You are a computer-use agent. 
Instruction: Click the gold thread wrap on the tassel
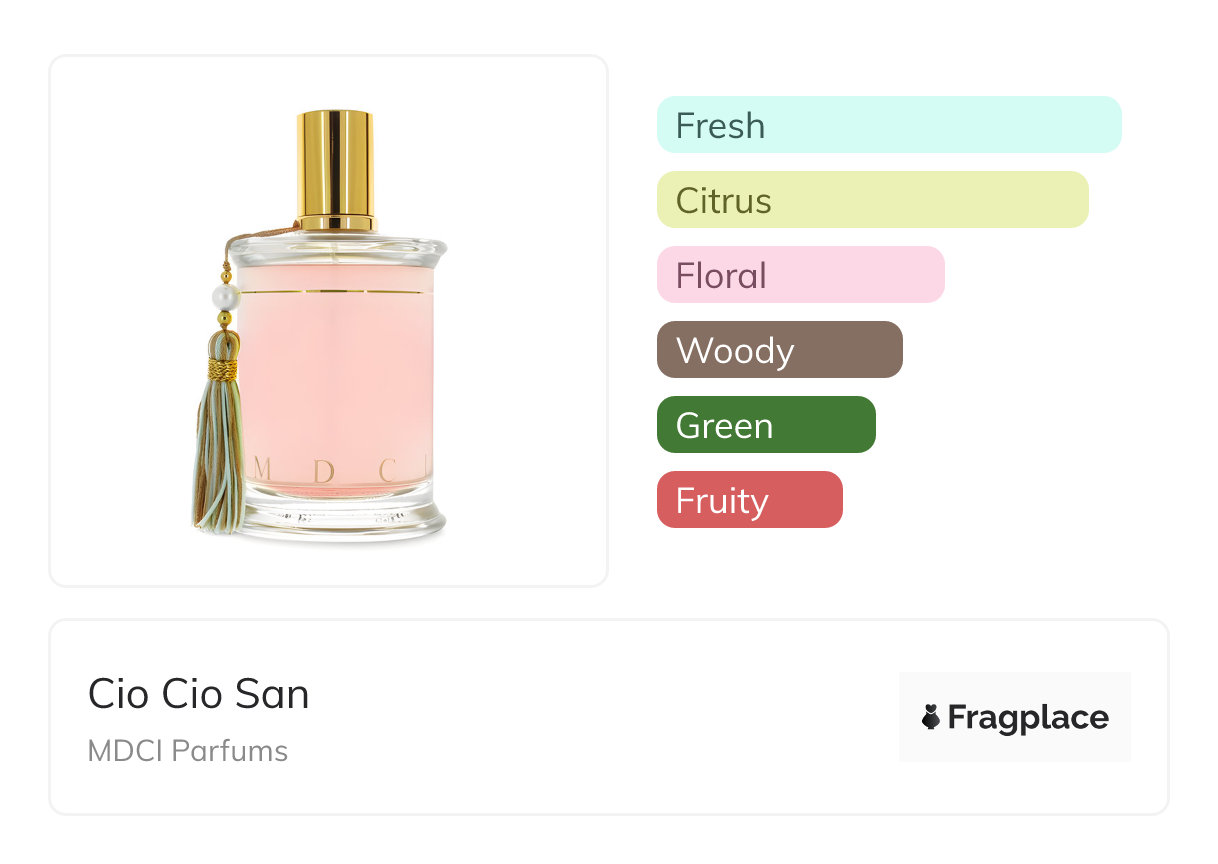click(x=222, y=369)
